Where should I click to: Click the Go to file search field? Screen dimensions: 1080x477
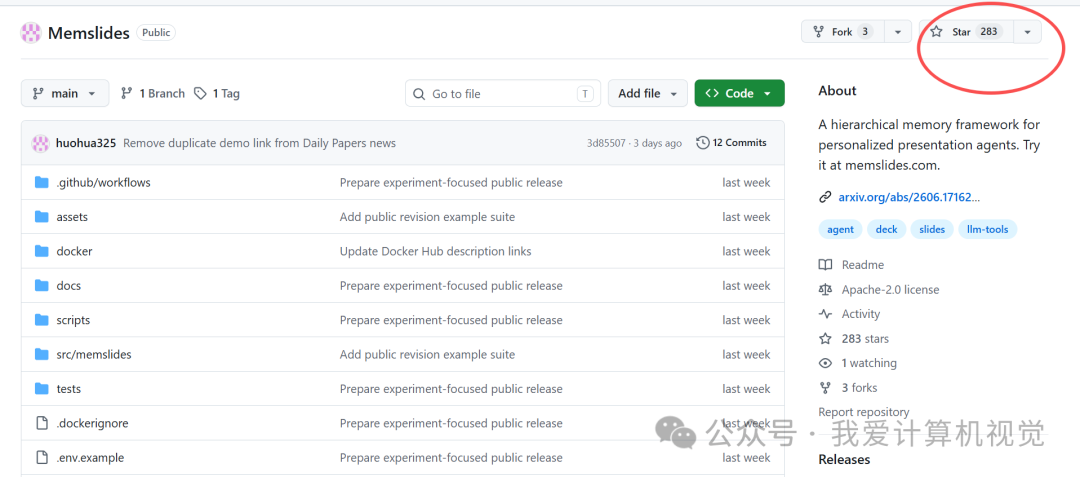(x=503, y=94)
